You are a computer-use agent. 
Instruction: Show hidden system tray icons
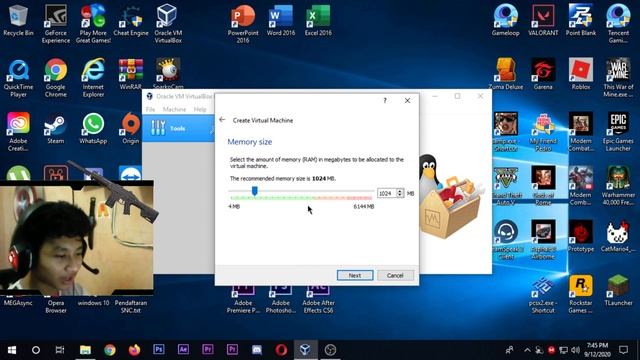click(x=527, y=350)
